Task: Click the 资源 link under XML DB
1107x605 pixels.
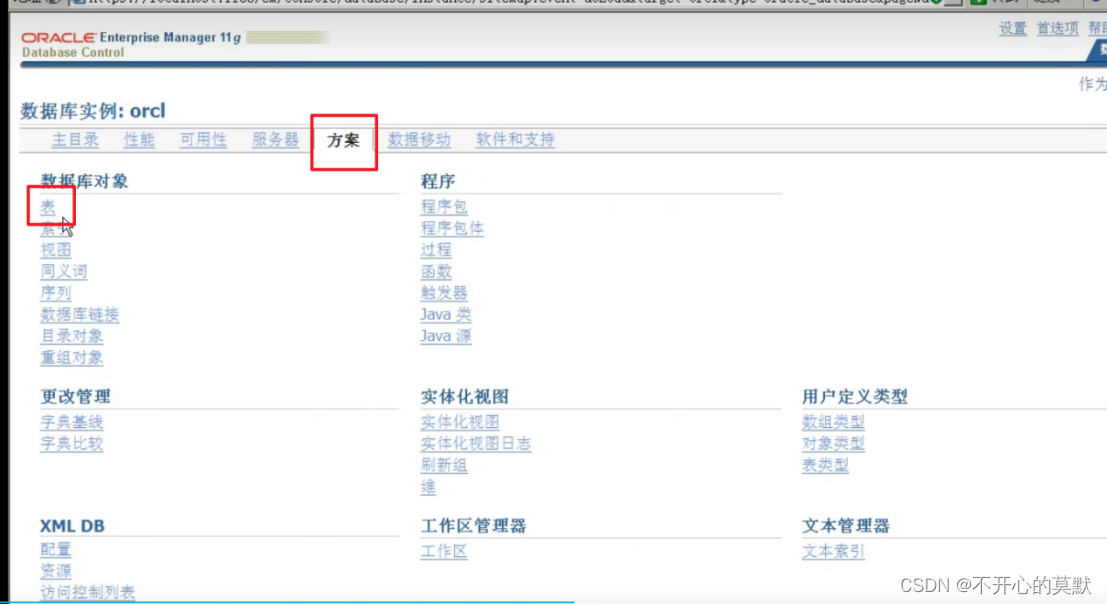Action: click(x=56, y=570)
